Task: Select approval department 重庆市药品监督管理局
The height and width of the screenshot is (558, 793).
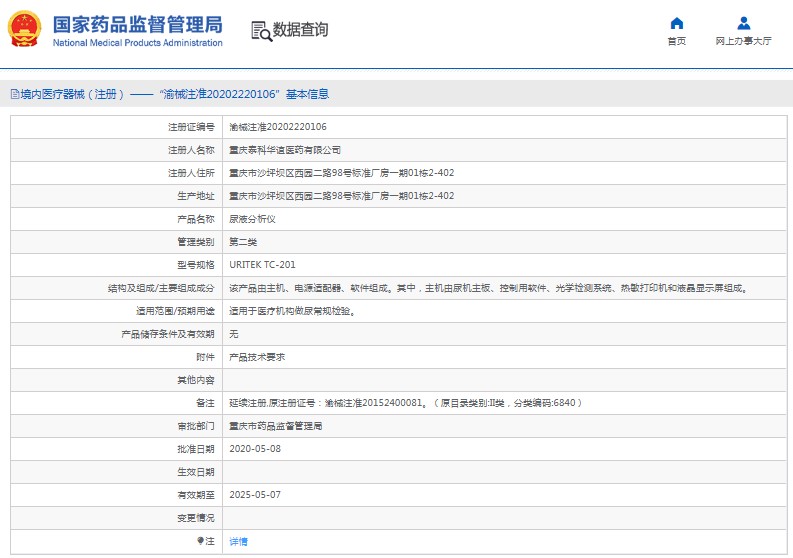Action: (x=276, y=426)
